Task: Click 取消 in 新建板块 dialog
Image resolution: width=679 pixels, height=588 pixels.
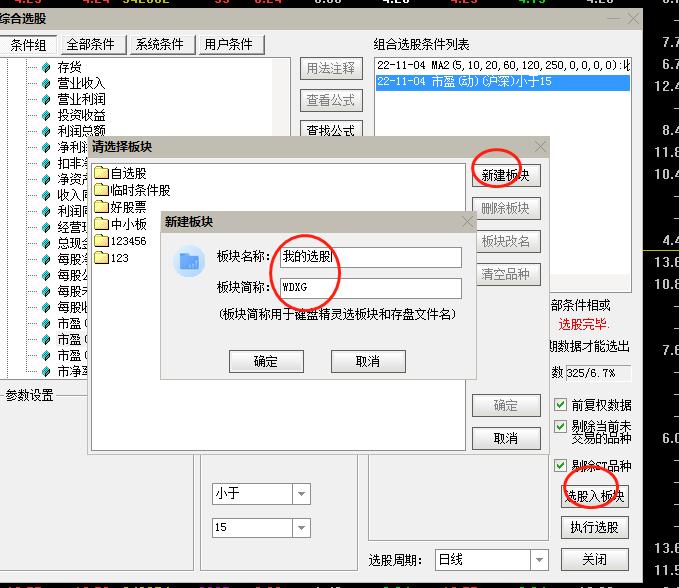Action: coord(368,361)
